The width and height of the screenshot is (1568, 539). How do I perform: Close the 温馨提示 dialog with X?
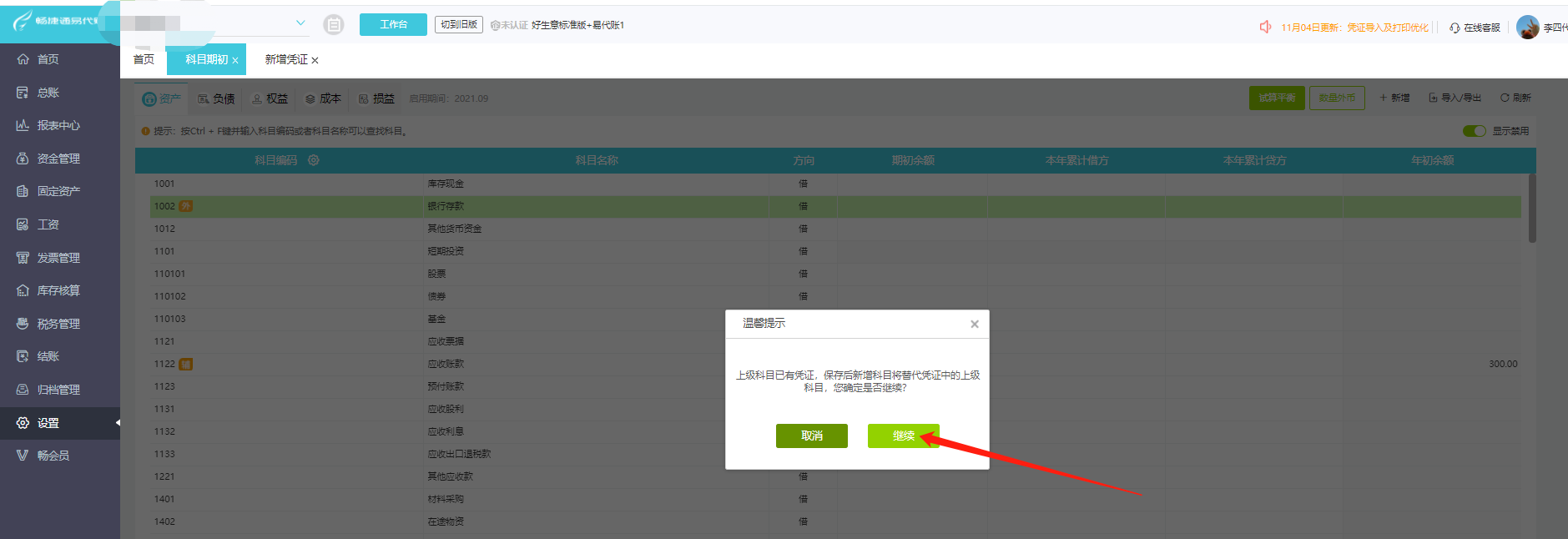click(x=974, y=324)
